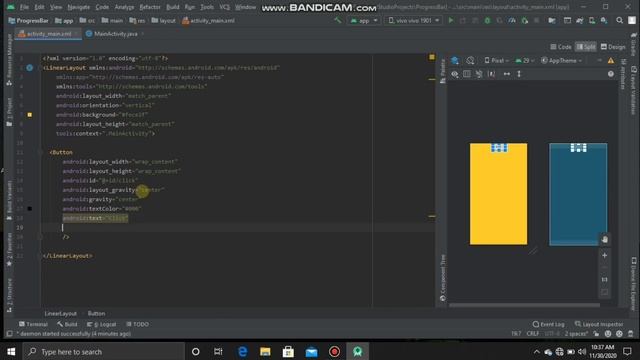Open the Logcat tool window
Image resolution: width=640 pixels, height=360 pixels.
click(x=101, y=324)
